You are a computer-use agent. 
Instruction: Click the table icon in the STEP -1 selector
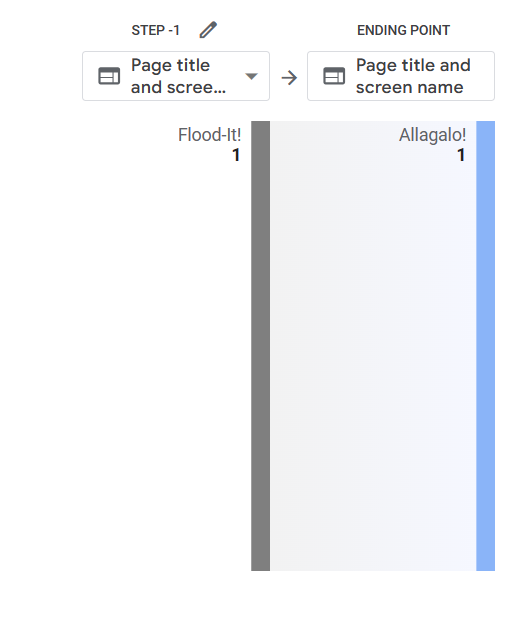click(x=109, y=76)
